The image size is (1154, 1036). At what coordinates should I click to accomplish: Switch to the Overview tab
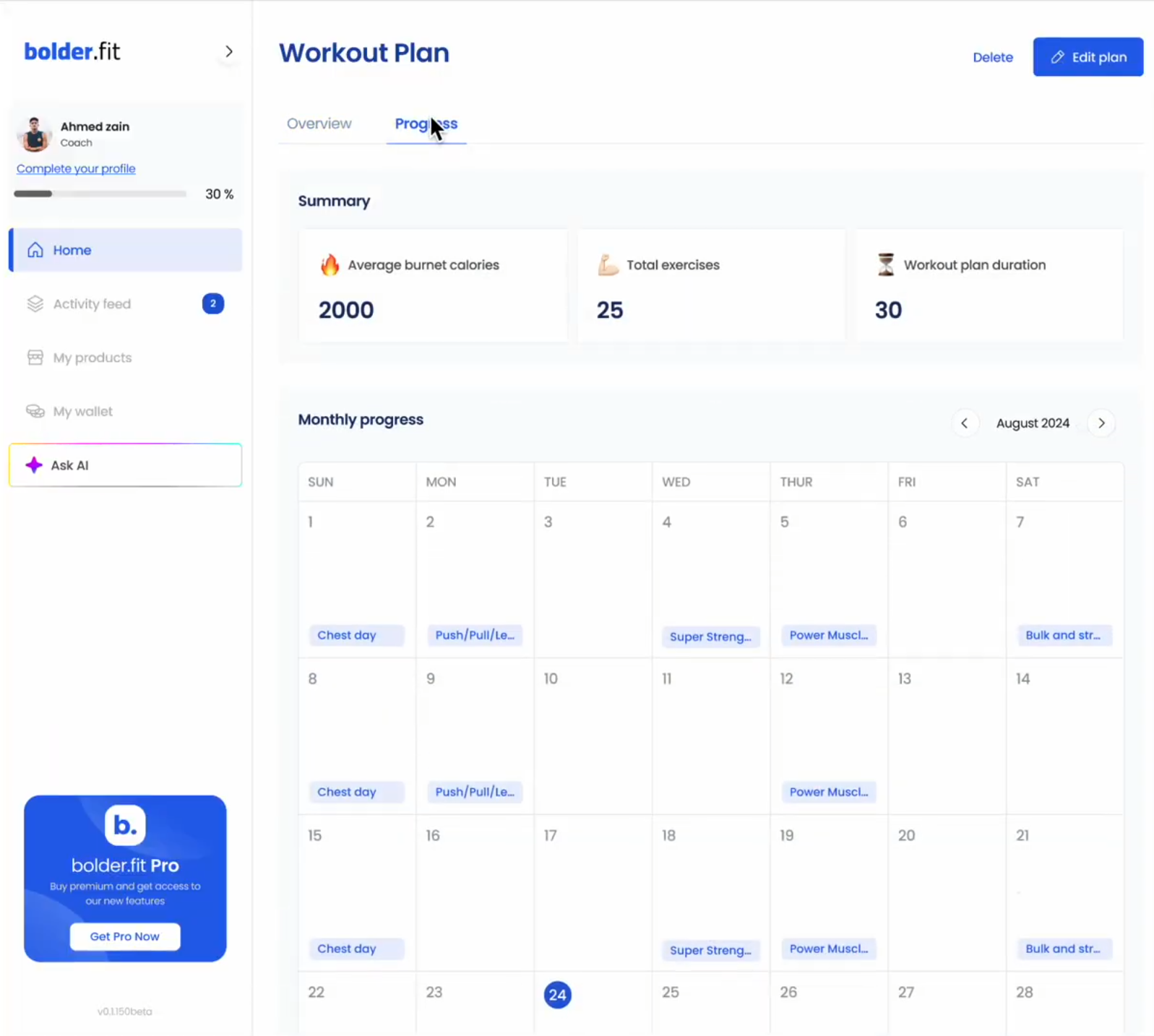click(x=319, y=124)
